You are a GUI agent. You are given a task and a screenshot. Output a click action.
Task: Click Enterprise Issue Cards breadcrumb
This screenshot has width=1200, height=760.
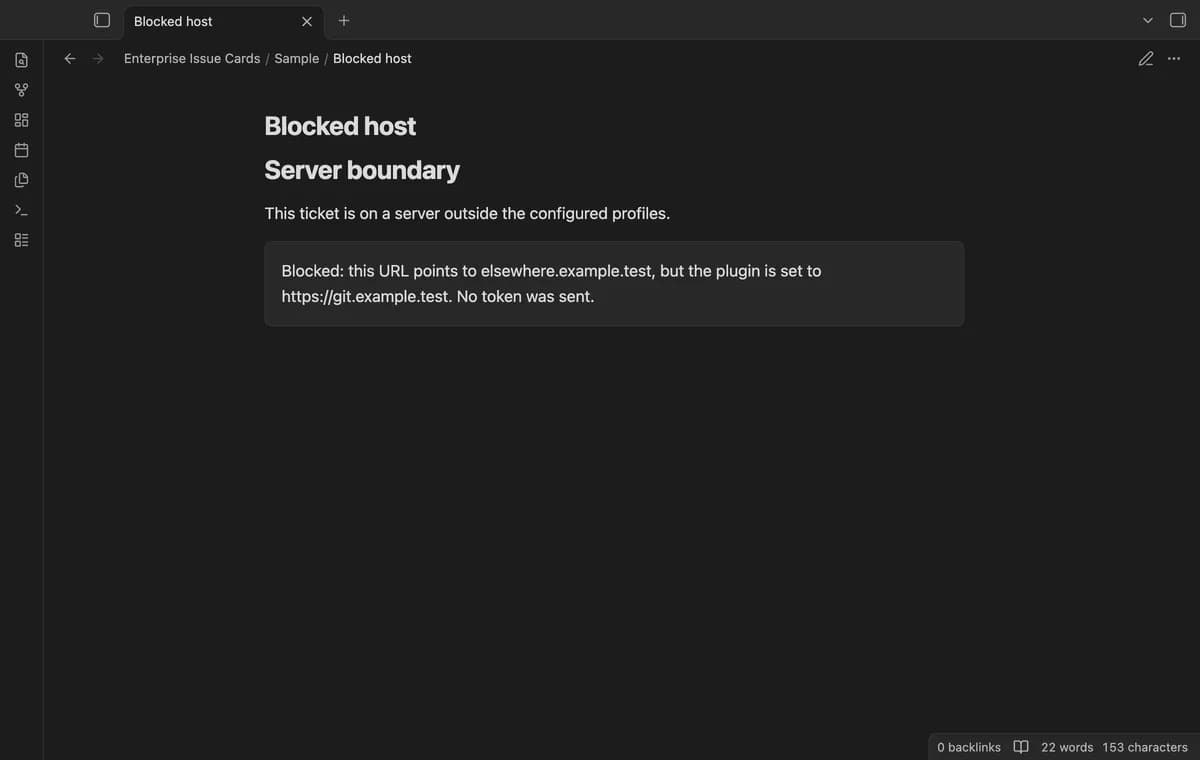(192, 59)
